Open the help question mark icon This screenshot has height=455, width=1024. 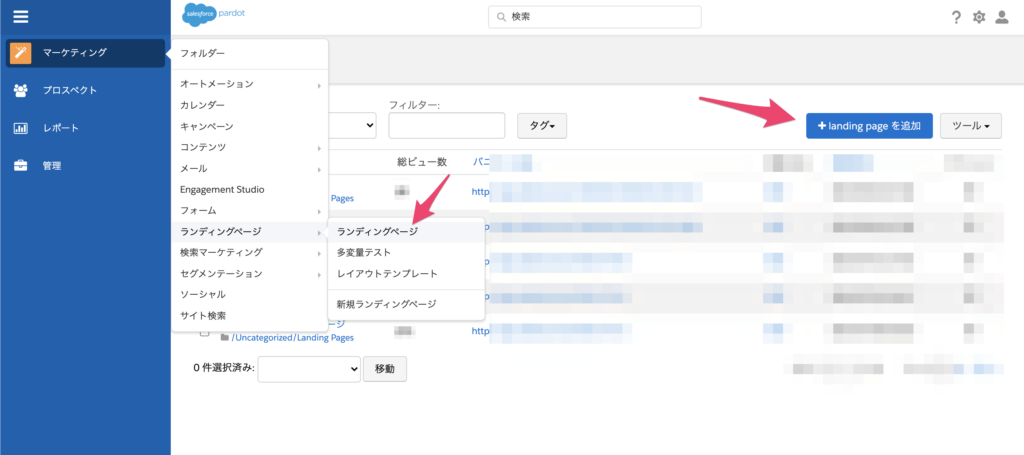pyautogui.click(x=956, y=18)
